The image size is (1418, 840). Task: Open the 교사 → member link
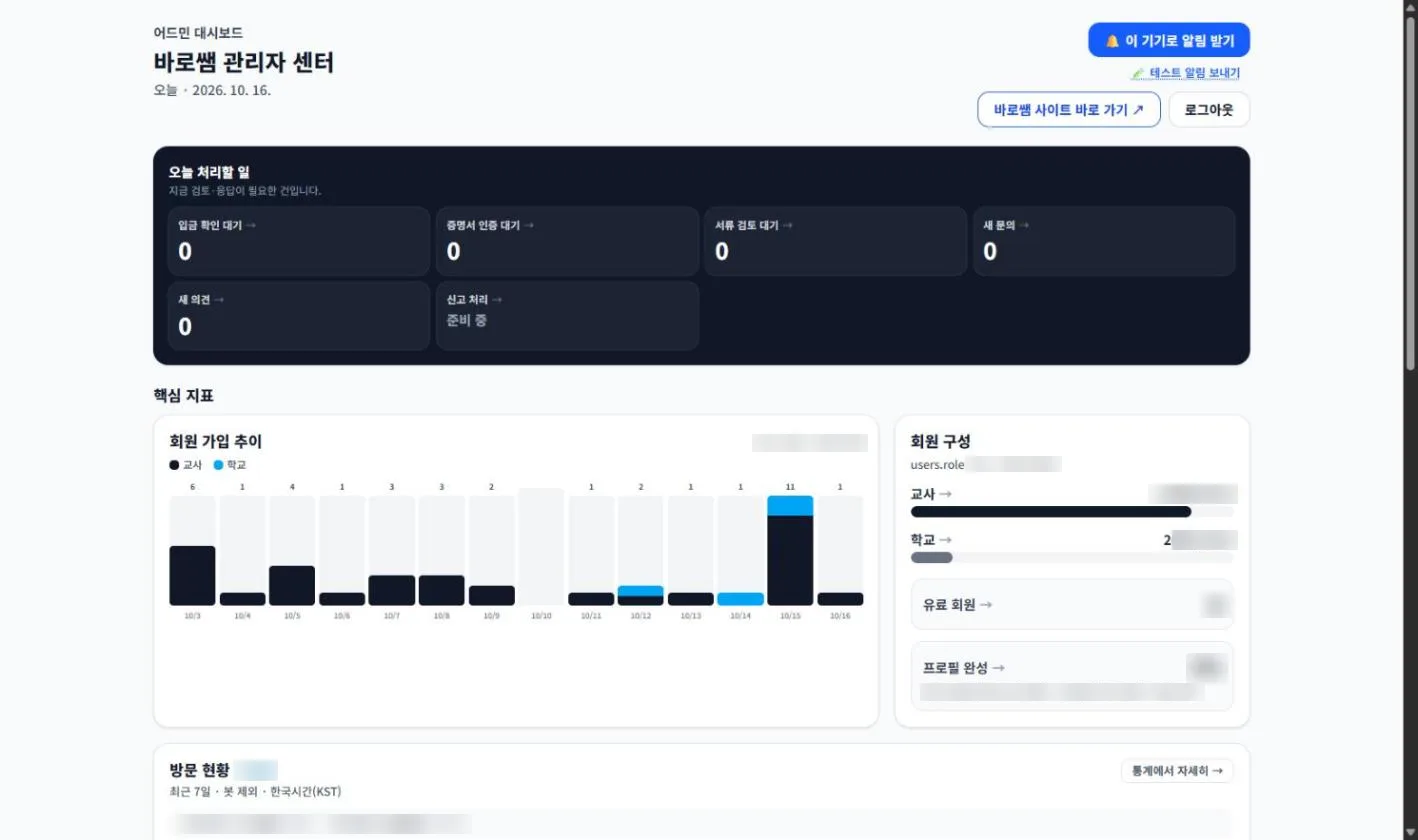tap(931, 494)
